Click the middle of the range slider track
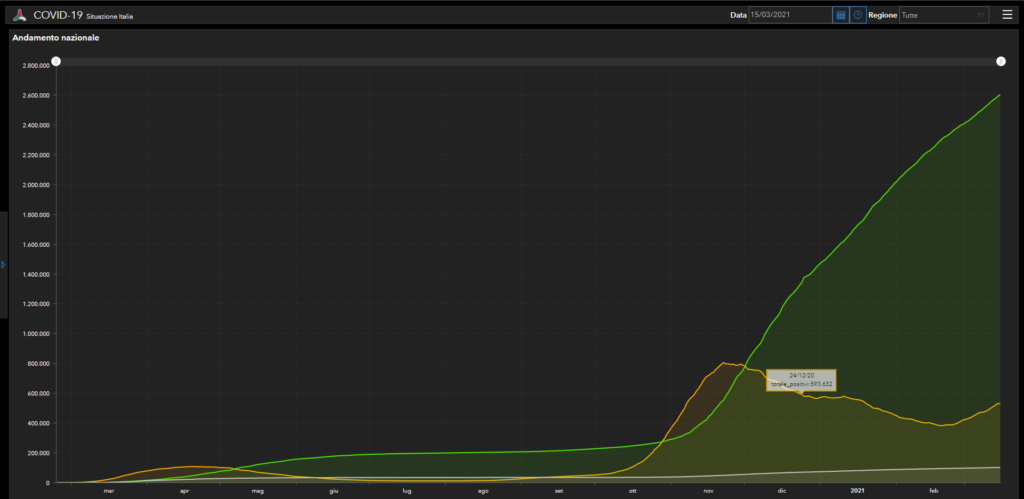 point(528,62)
